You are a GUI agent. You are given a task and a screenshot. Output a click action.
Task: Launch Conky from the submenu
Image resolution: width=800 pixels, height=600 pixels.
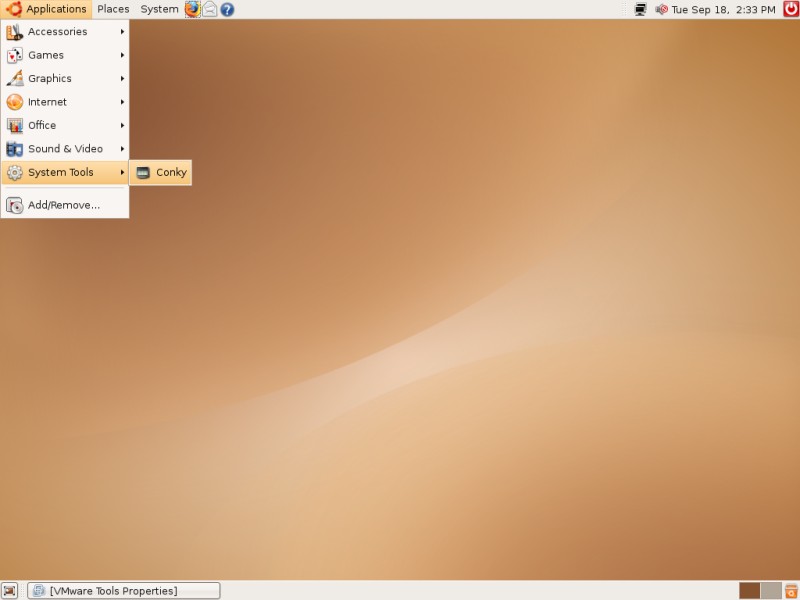click(161, 172)
